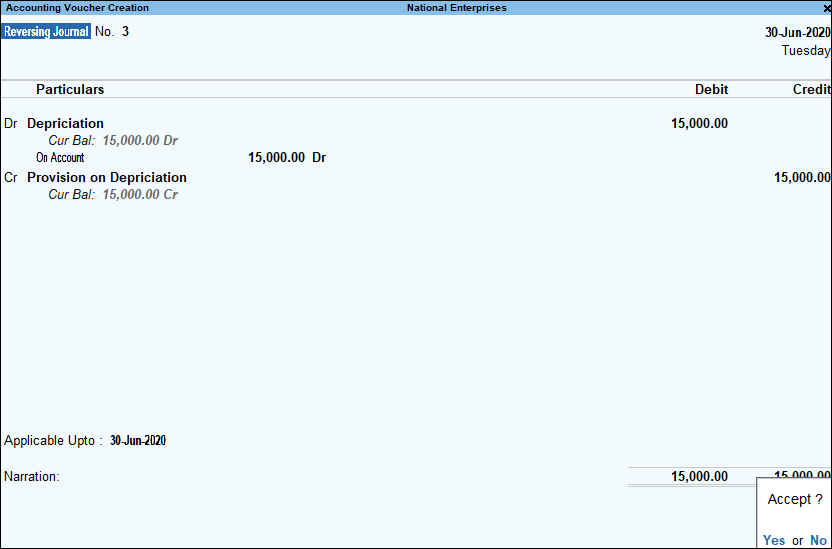This screenshot has width=832, height=549.
Task: Select the Depriciation ledger entry
Action: click(x=65, y=123)
